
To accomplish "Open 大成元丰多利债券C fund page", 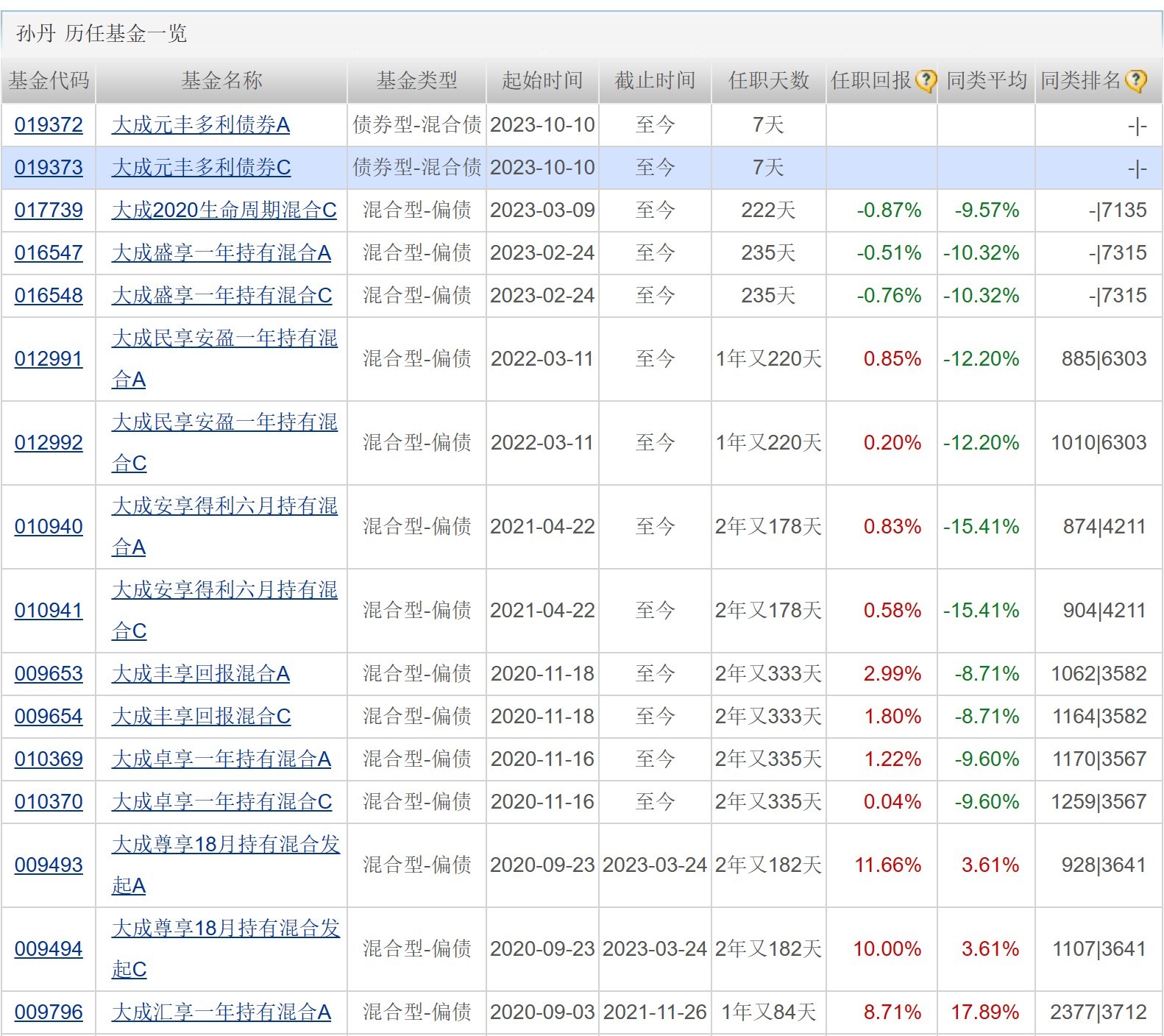I will click(x=201, y=168).
